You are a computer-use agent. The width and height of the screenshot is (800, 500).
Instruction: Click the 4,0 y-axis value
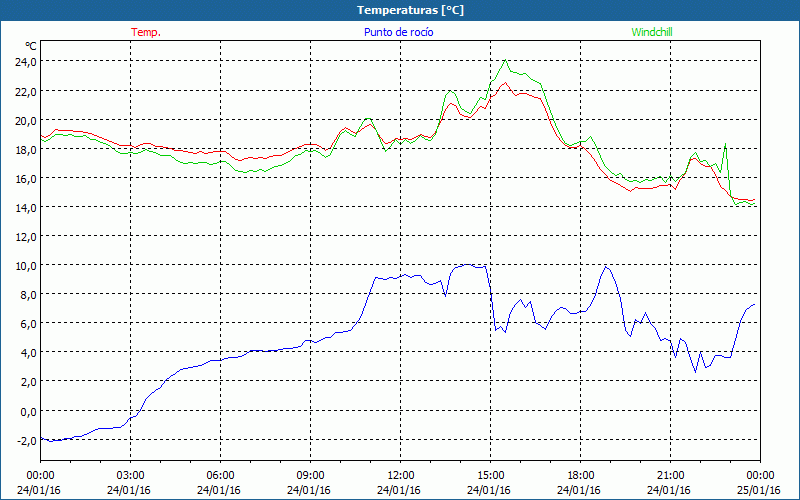pyautogui.click(x=28, y=353)
